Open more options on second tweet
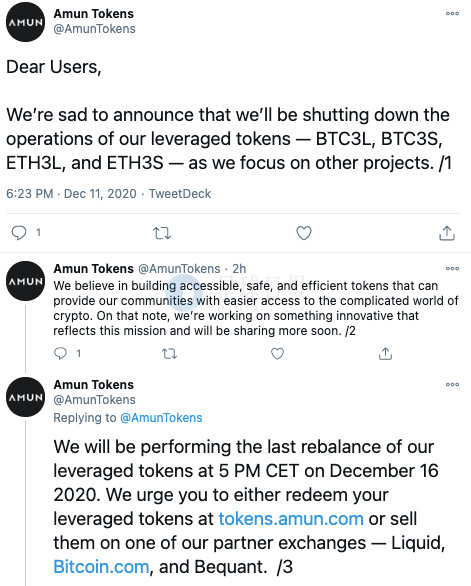 (x=452, y=268)
